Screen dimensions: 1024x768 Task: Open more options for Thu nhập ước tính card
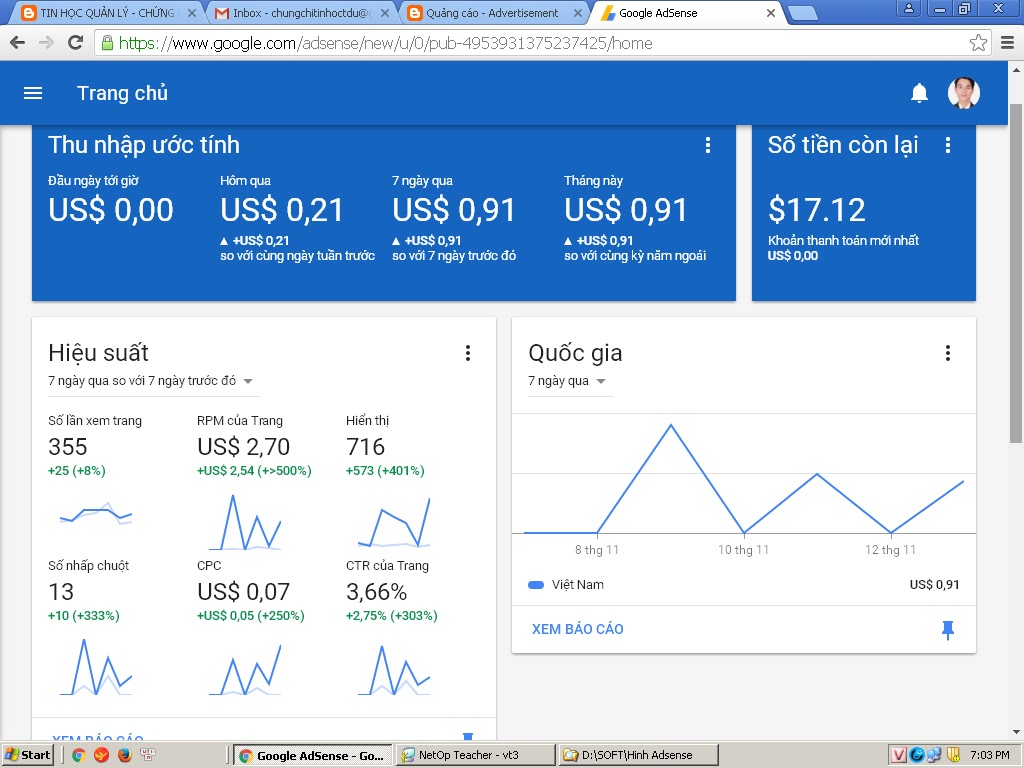click(x=708, y=145)
